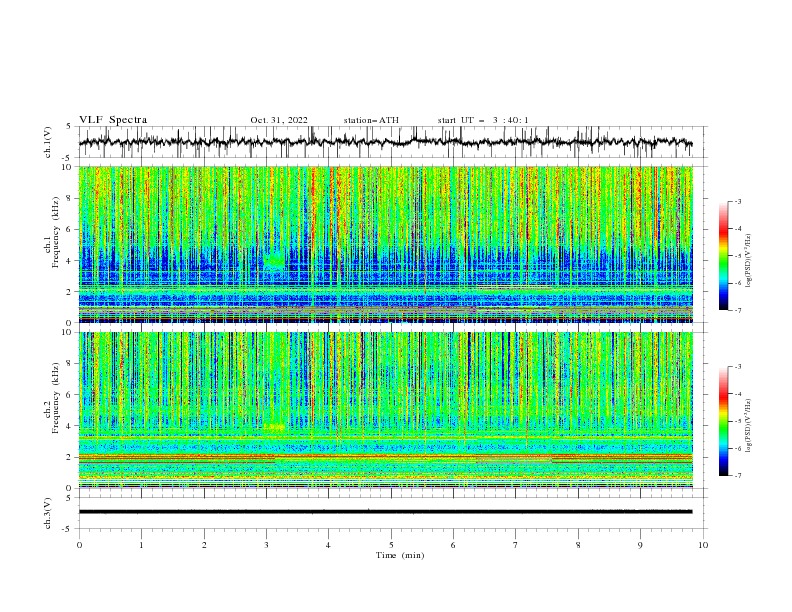Image resolution: width=792 pixels, height=612 pixels.
Task: Click the '-3' label on ch.1 colorbar
Action: (738, 201)
